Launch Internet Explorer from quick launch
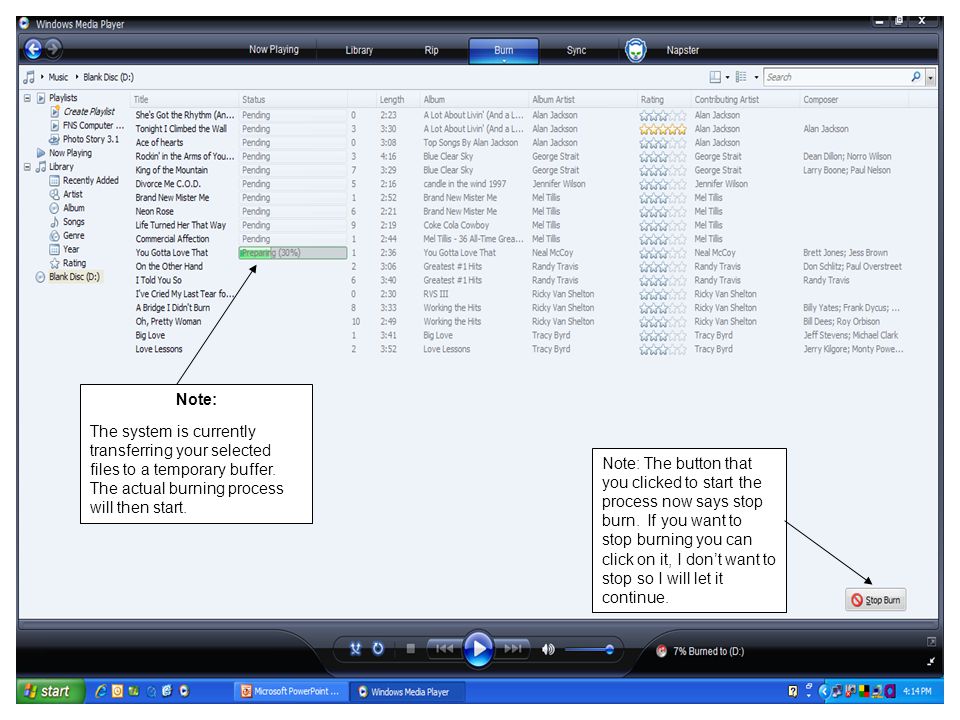 coord(101,691)
